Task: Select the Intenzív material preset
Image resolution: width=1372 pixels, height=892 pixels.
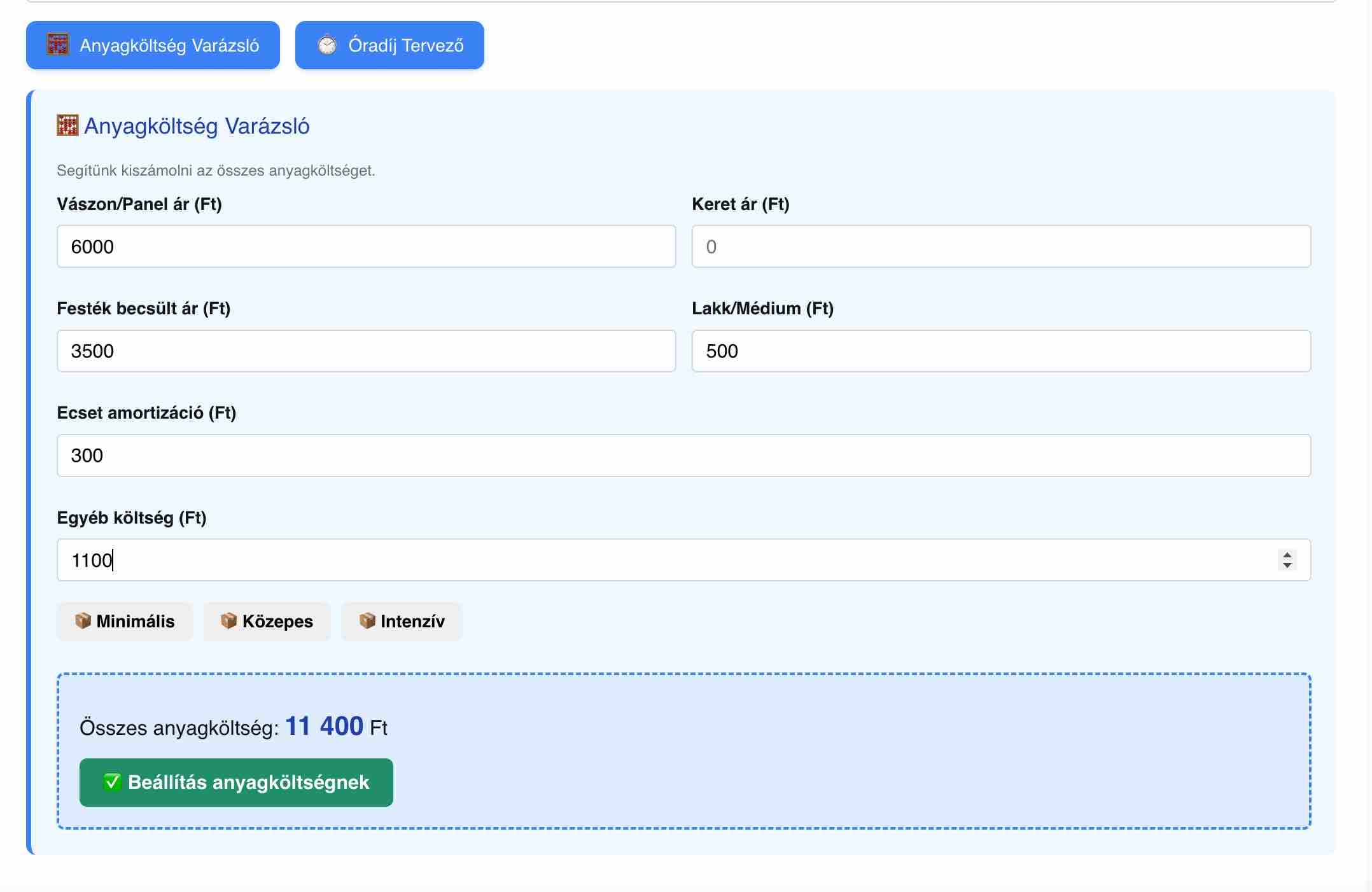Action: tap(402, 621)
